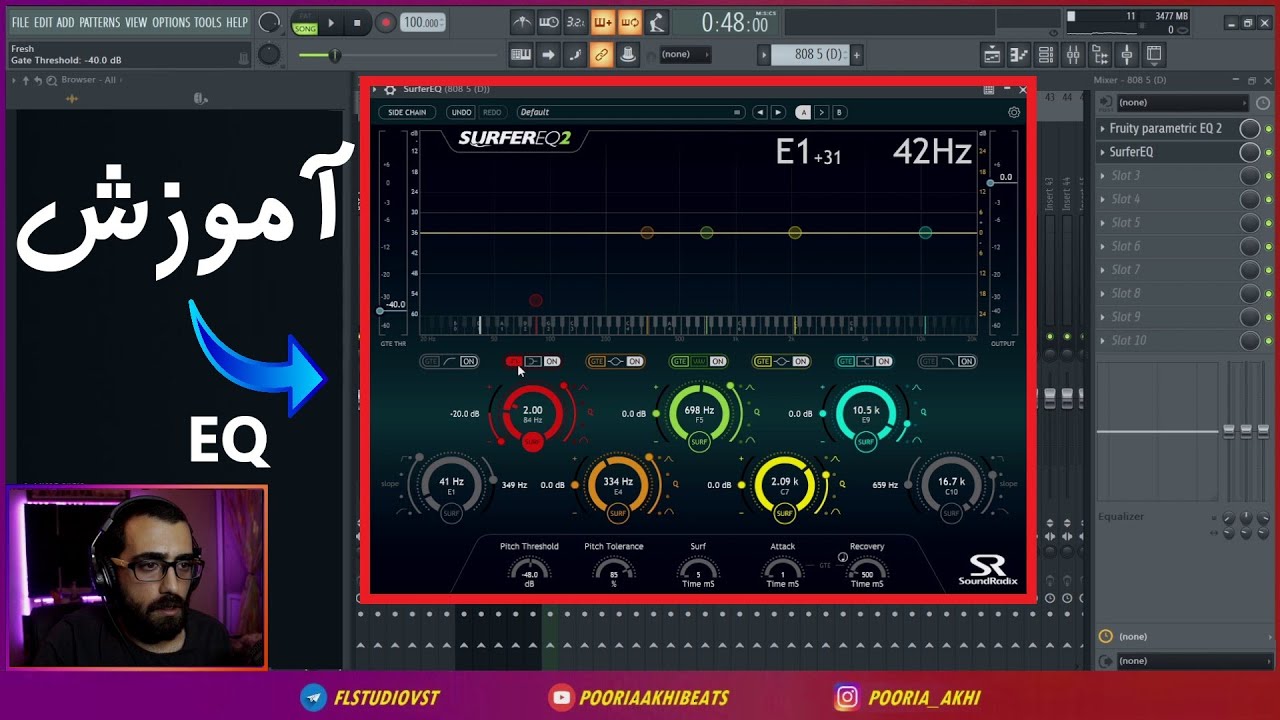The height and width of the screenshot is (720, 1280).
Task: Toggle the highlighted multilink controllers icon
Action: coord(602,55)
